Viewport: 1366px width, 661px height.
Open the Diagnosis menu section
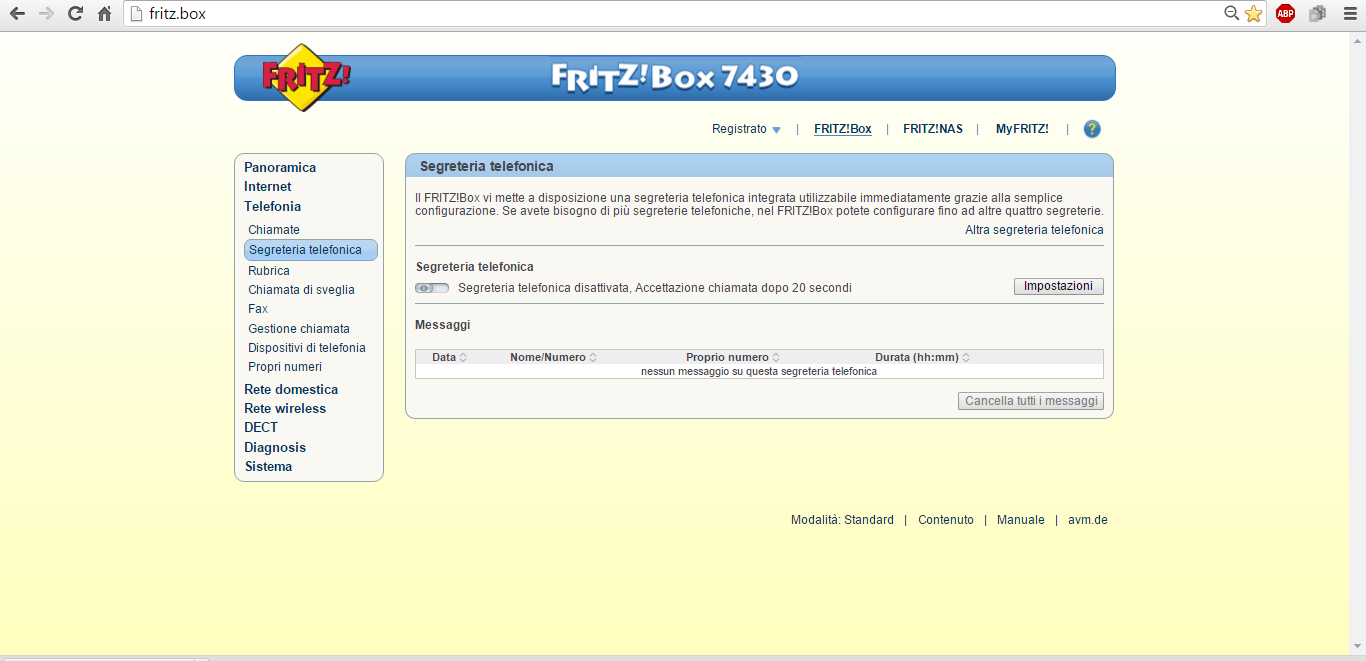[x=275, y=447]
